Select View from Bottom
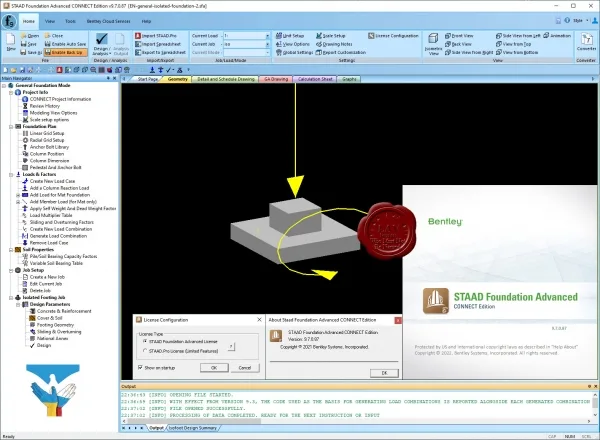Viewport: 600px width, 440px height. click(517, 52)
